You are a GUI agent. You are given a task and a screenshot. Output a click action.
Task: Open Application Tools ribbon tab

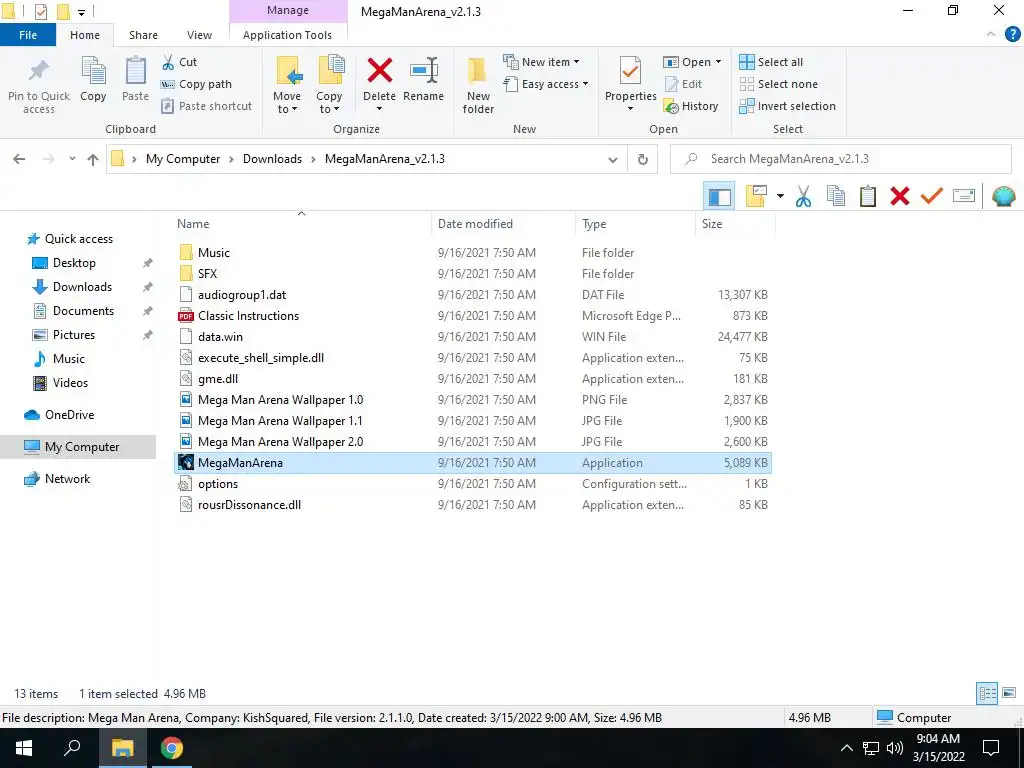point(287,35)
